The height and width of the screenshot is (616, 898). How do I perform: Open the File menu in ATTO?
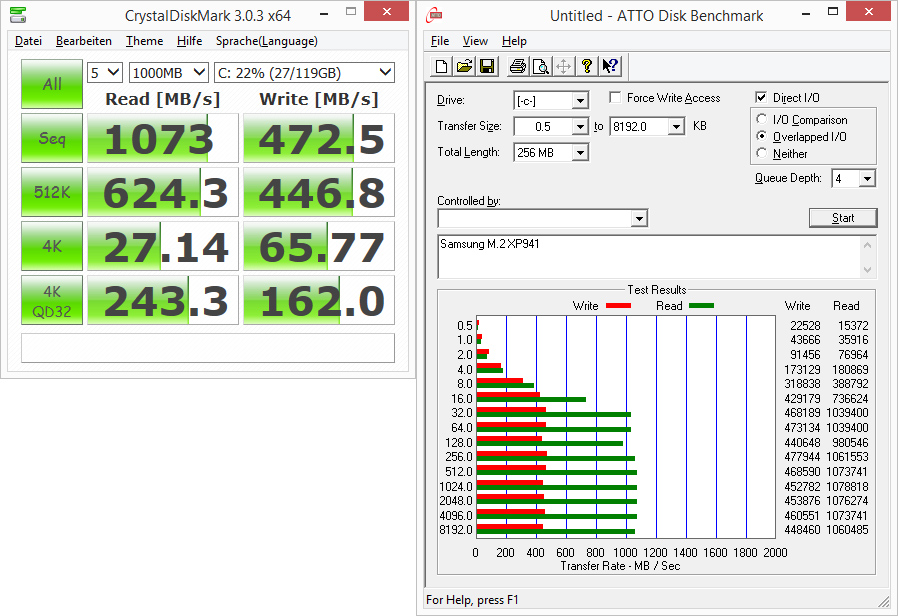[440, 41]
